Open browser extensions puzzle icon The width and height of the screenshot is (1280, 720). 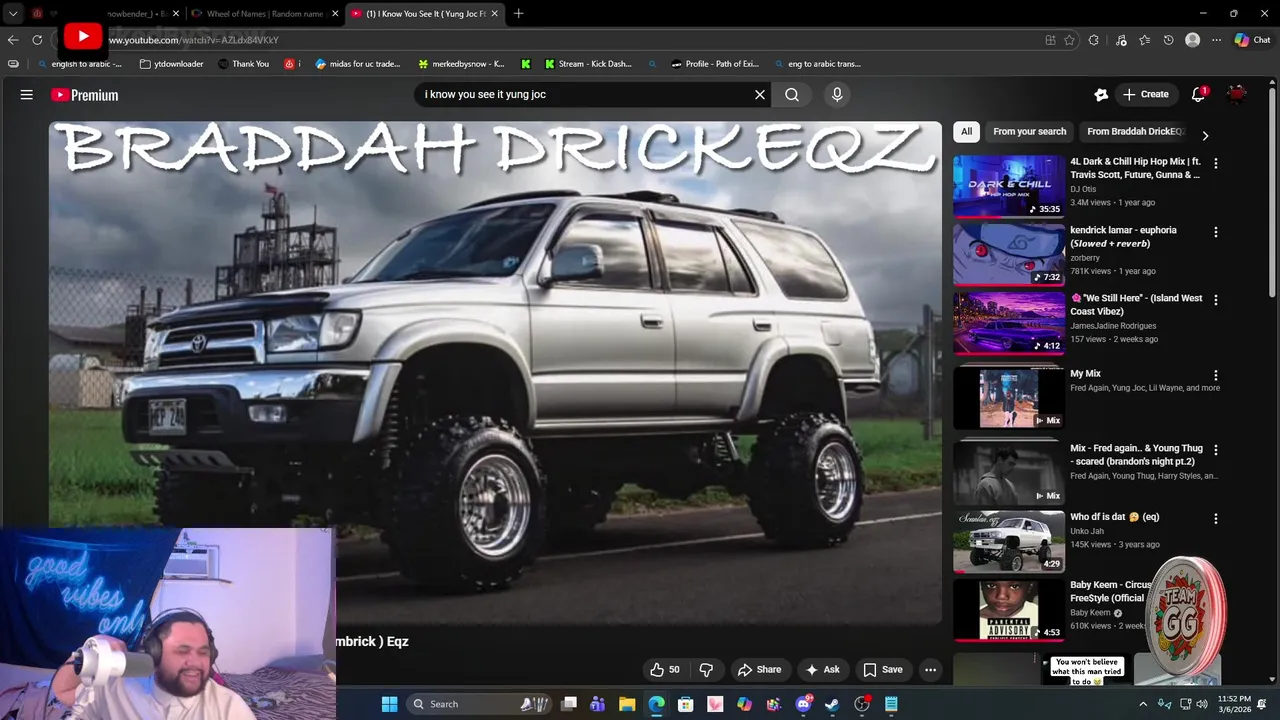pos(1094,40)
